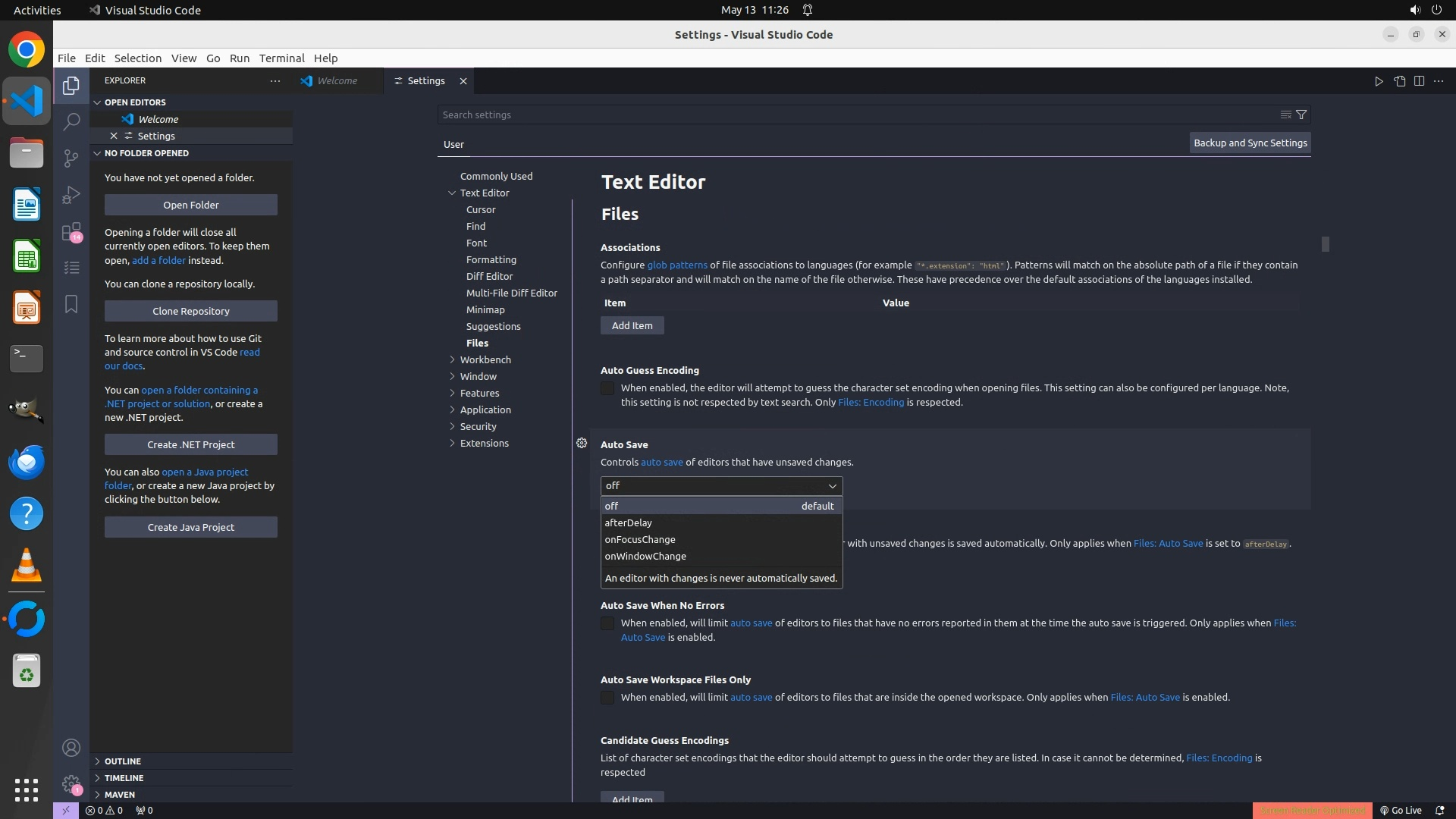Check Auto Save Workspace Files Only
1456x819 pixels.
607,698
